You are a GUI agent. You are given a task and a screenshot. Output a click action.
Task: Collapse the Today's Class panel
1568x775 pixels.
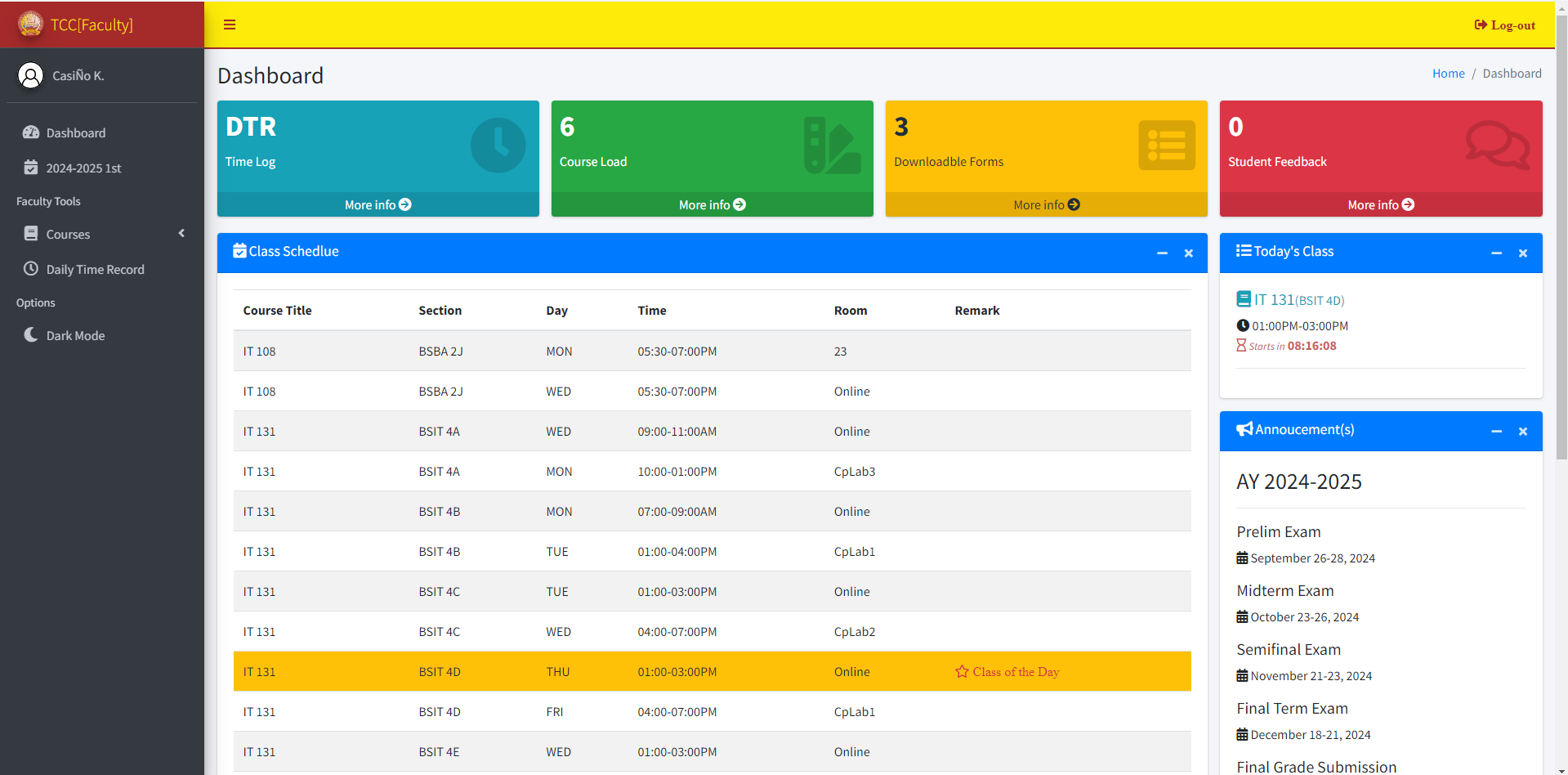point(1496,253)
